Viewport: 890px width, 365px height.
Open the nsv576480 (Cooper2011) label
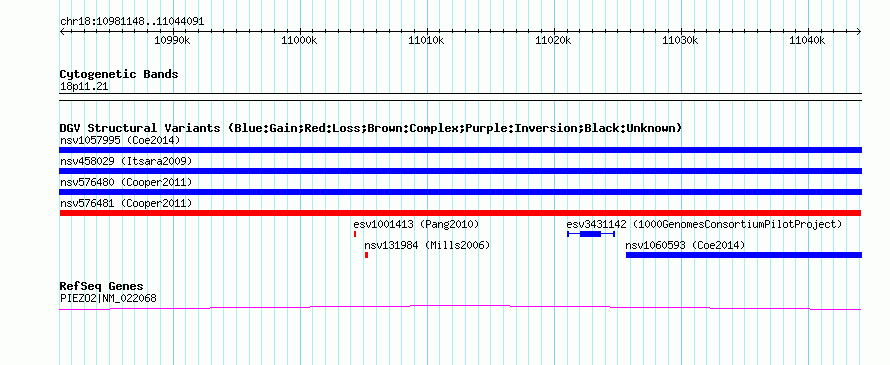click(x=126, y=182)
